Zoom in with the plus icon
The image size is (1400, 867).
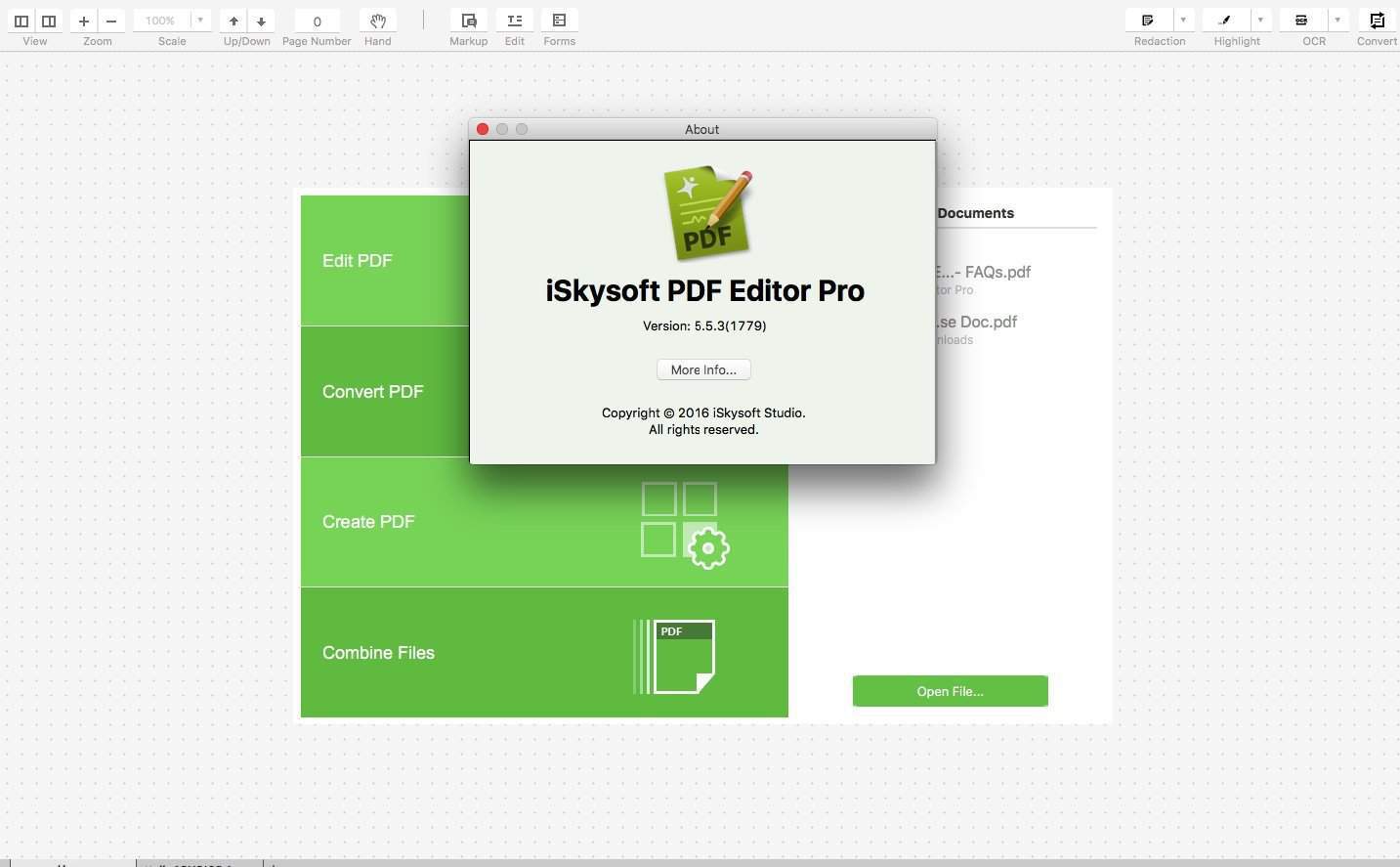[x=84, y=21]
